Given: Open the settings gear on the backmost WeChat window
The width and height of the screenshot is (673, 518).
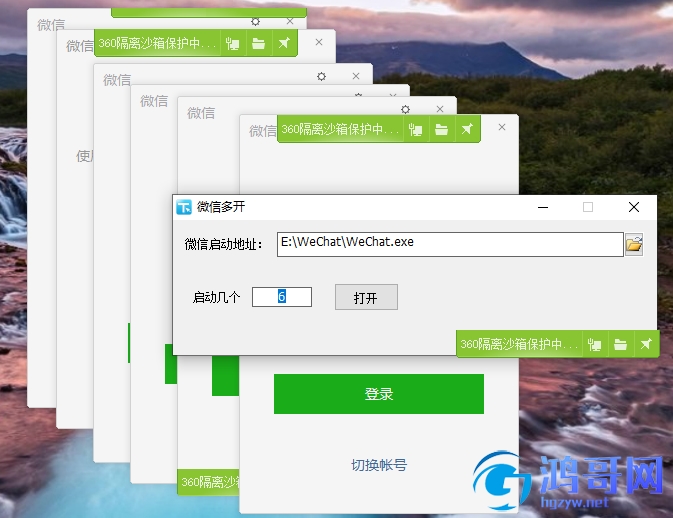Looking at the screenshot, I should (x=255, y=21).
